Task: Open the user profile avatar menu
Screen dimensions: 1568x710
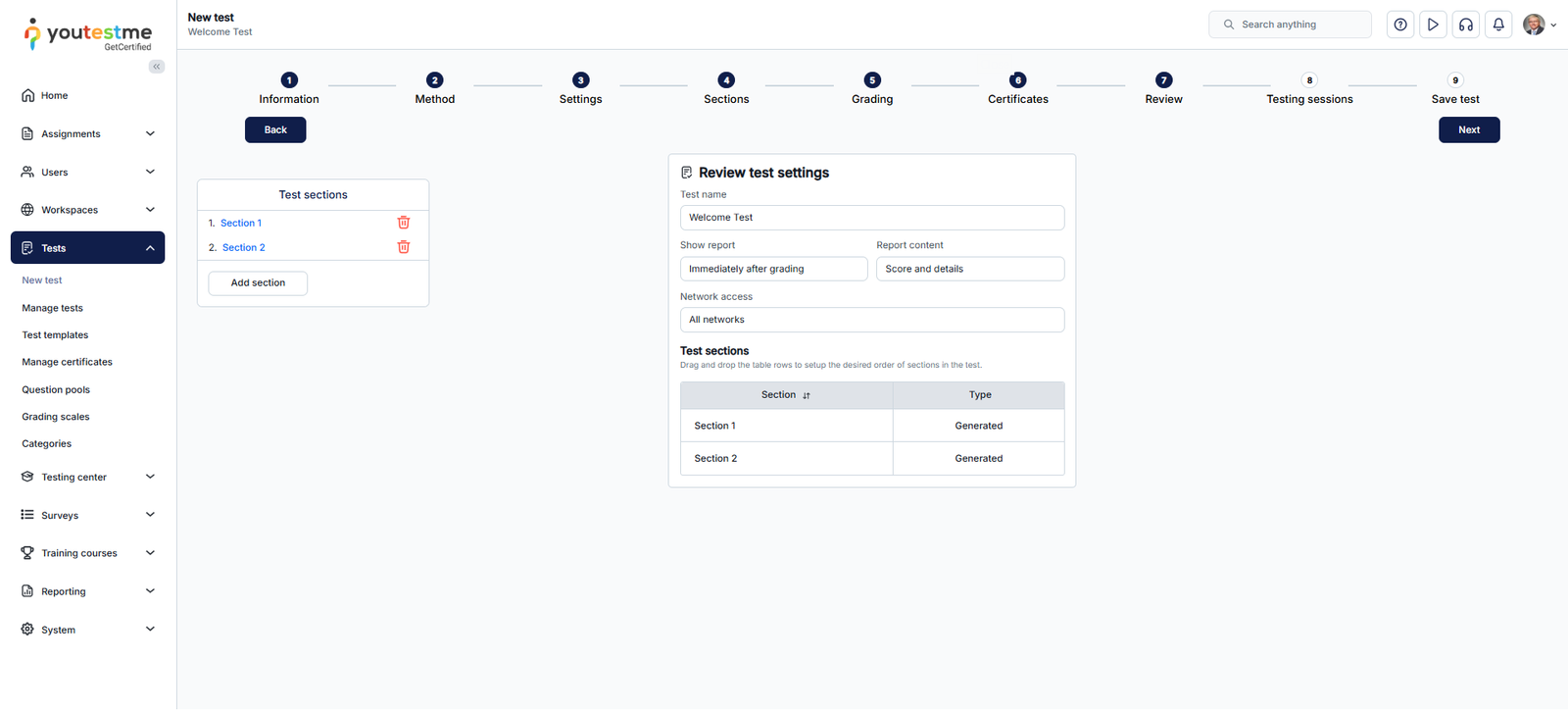Action: point(1539,25)
